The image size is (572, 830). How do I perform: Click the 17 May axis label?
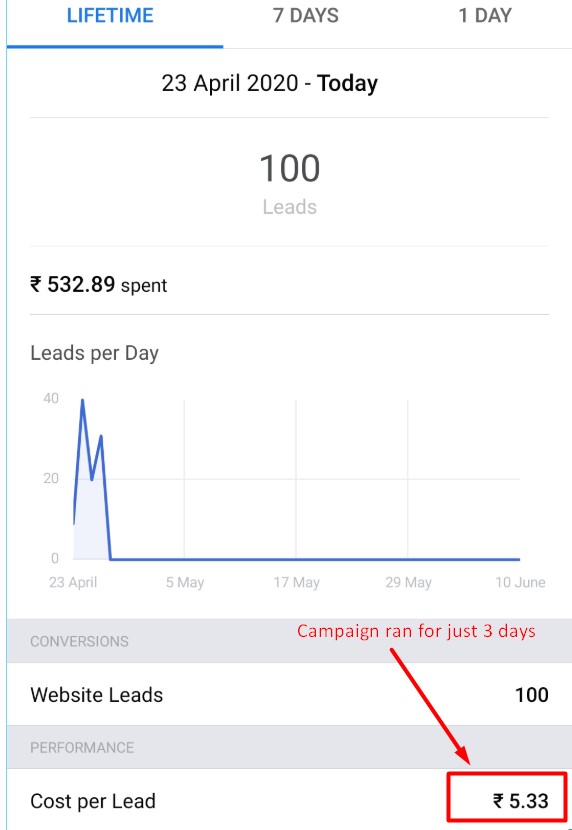pyautogui.click(x=296, y=582)
